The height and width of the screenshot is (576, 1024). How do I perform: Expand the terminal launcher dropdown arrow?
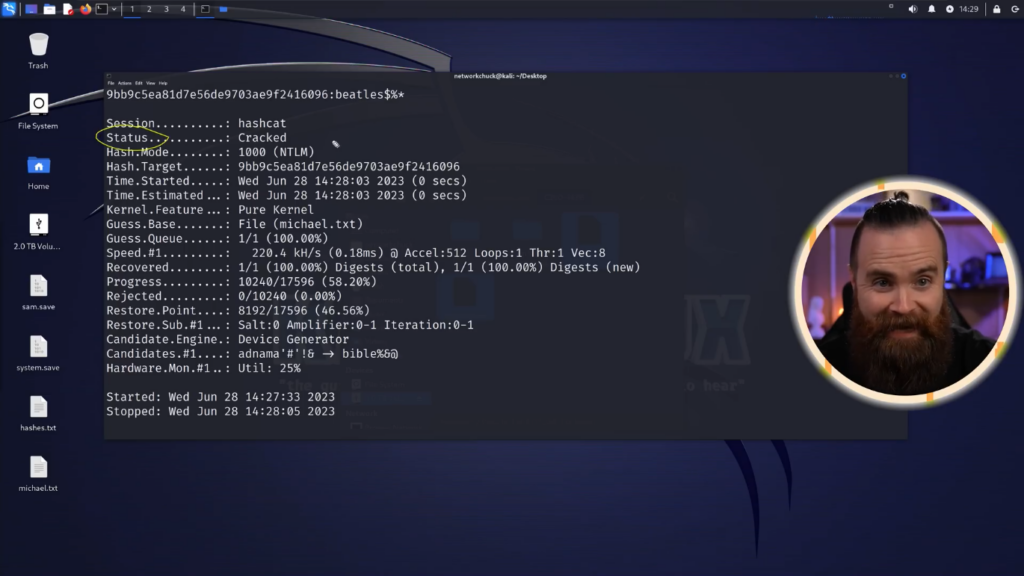point(114,9)
